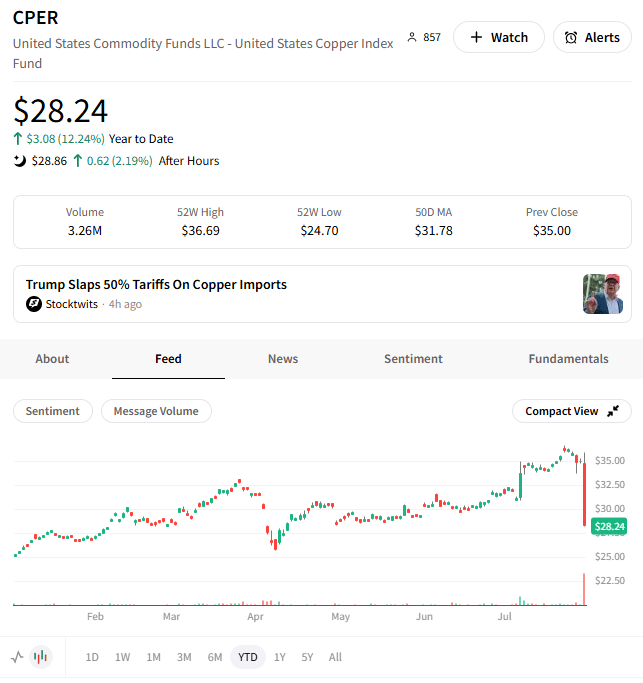643x683 pixels.
Task: Switch to Compact View
Action: (572, 411)
